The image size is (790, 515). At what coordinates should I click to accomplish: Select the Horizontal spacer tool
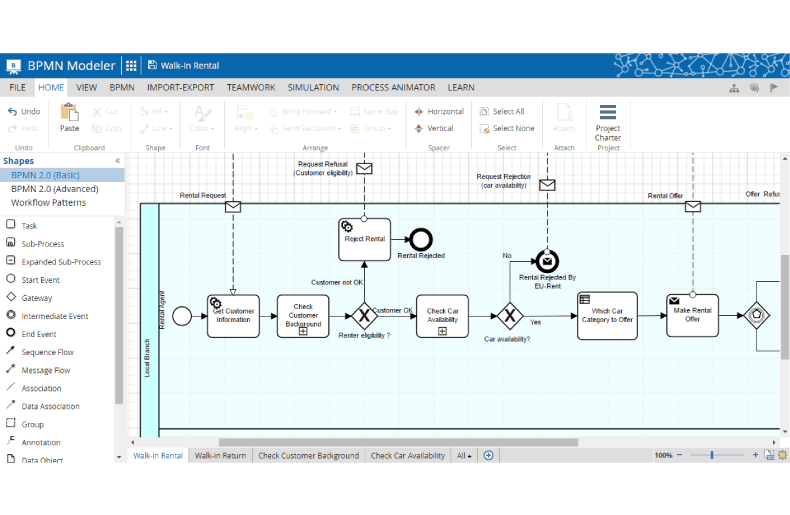439,112
